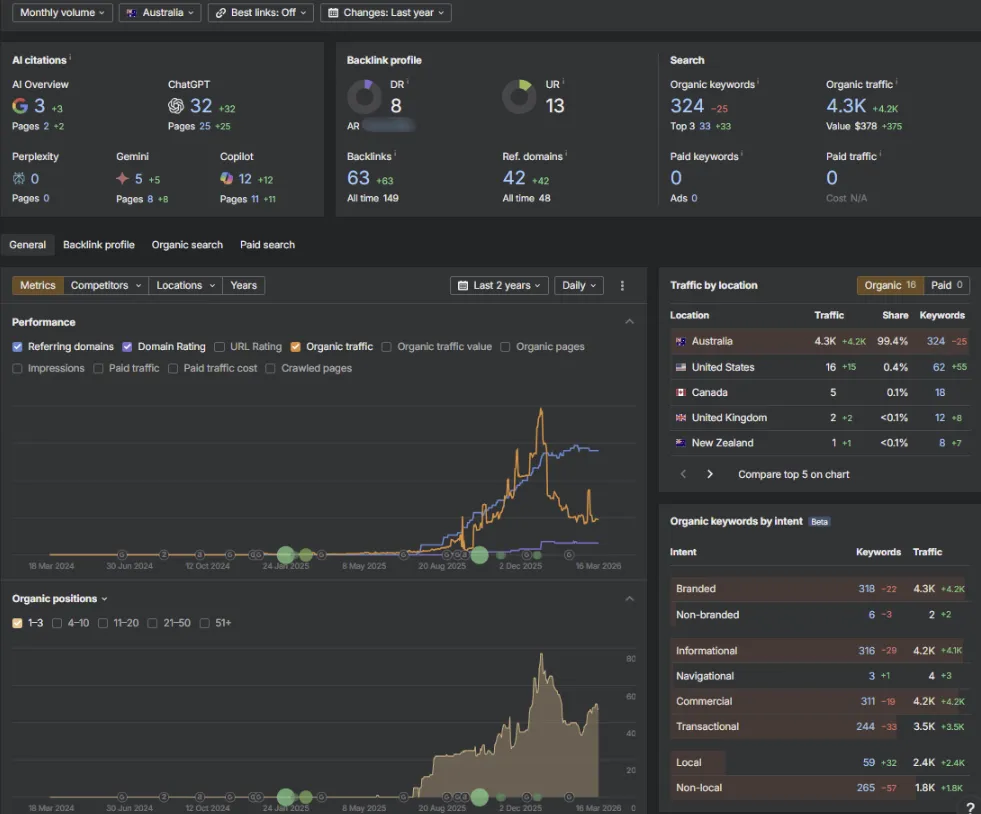Click the Canada flag icon
Image resolution: width=981 pixels, height=814 pixels.
681,392
